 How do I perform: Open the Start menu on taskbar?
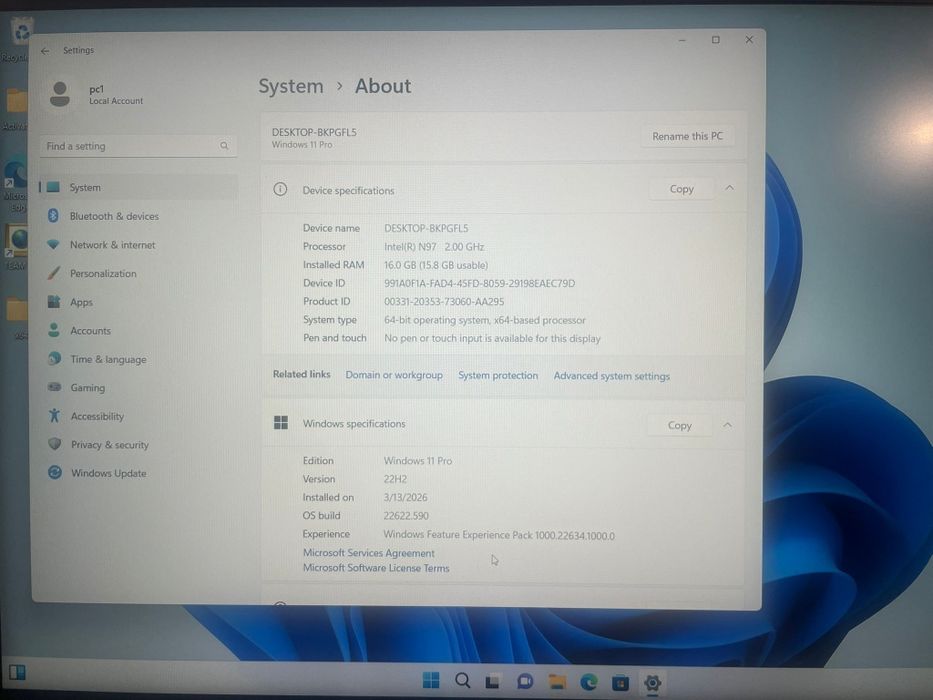(x=431, y=680)
